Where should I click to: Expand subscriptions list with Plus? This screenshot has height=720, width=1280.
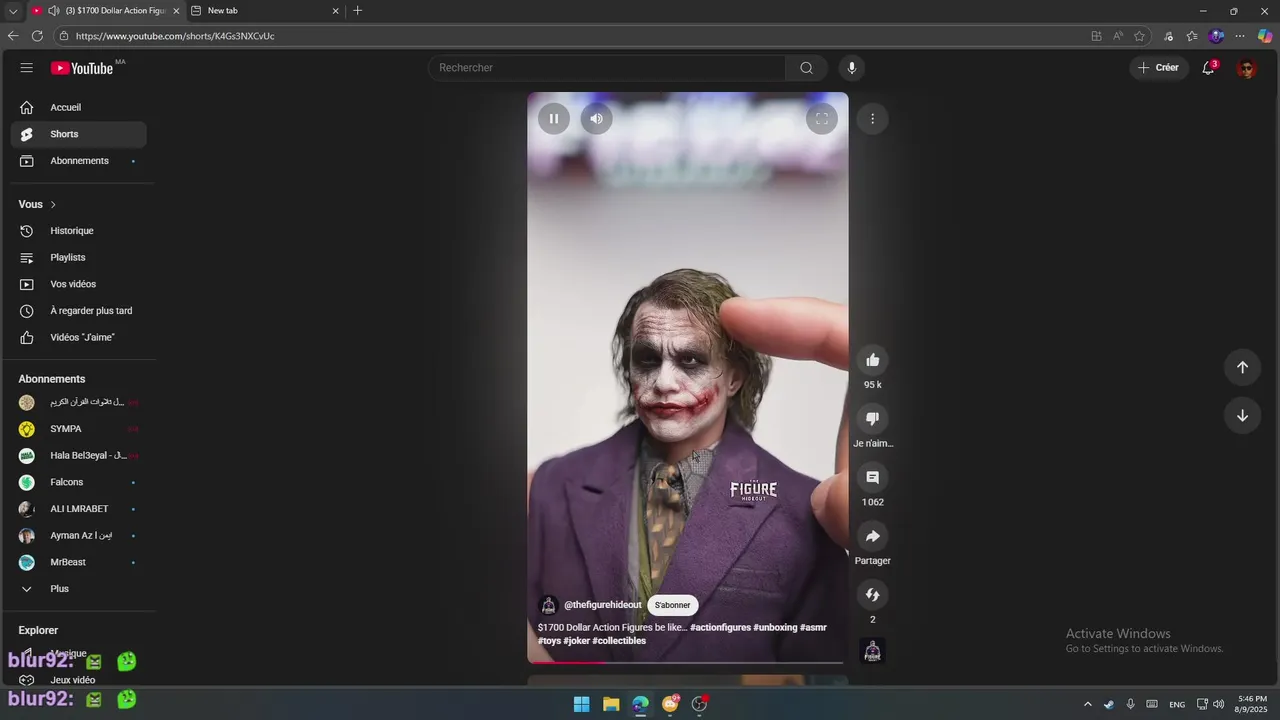[79, 589]
